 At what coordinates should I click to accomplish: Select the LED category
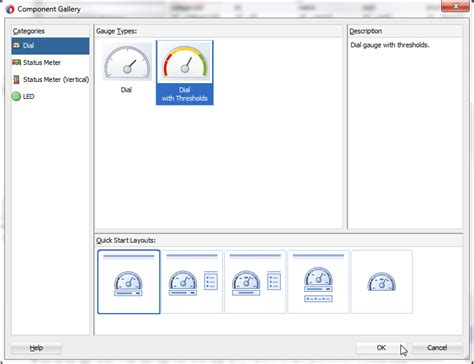click(50, 96)
